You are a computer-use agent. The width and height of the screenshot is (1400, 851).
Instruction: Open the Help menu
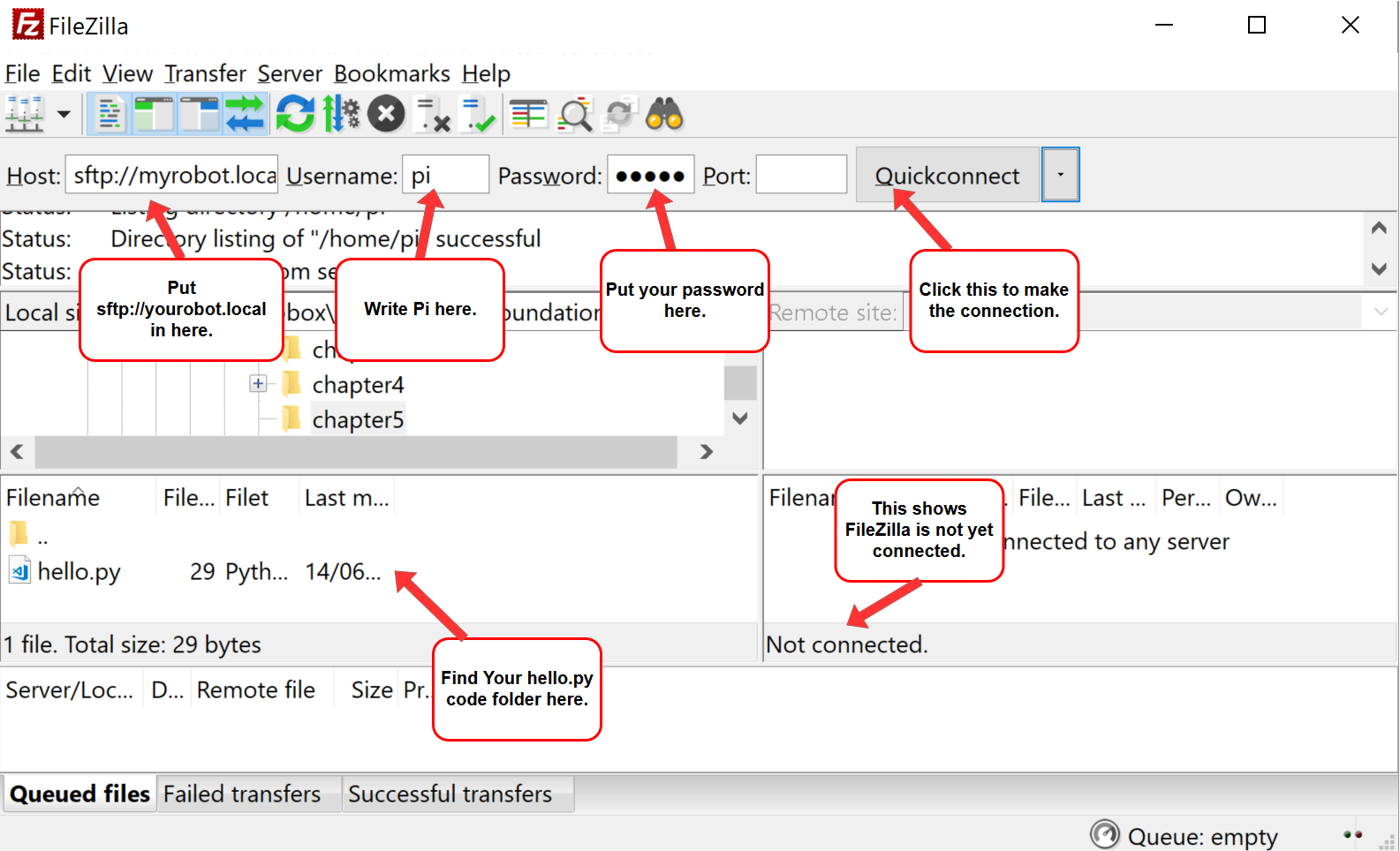pyautogui.click(x=486, y=74)
